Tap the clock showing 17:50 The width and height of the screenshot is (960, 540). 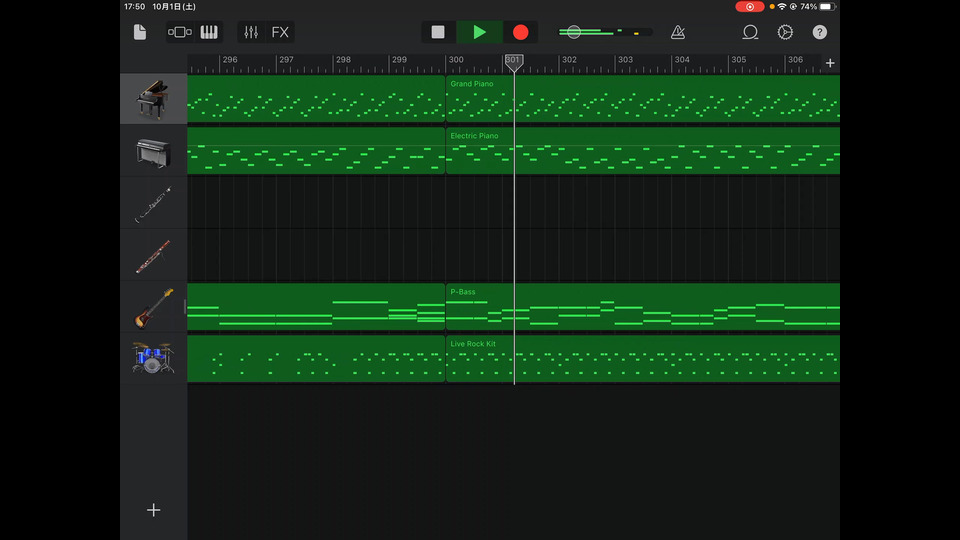[134, 7]
